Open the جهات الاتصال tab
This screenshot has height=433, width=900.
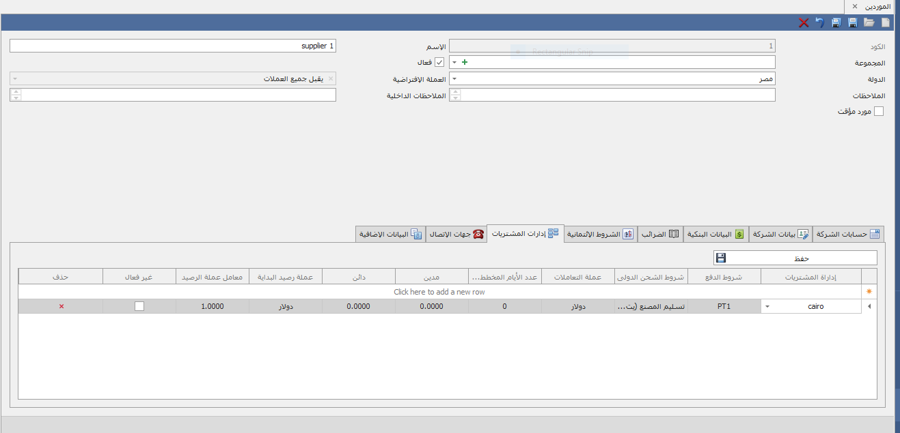(x=456, y=234)
